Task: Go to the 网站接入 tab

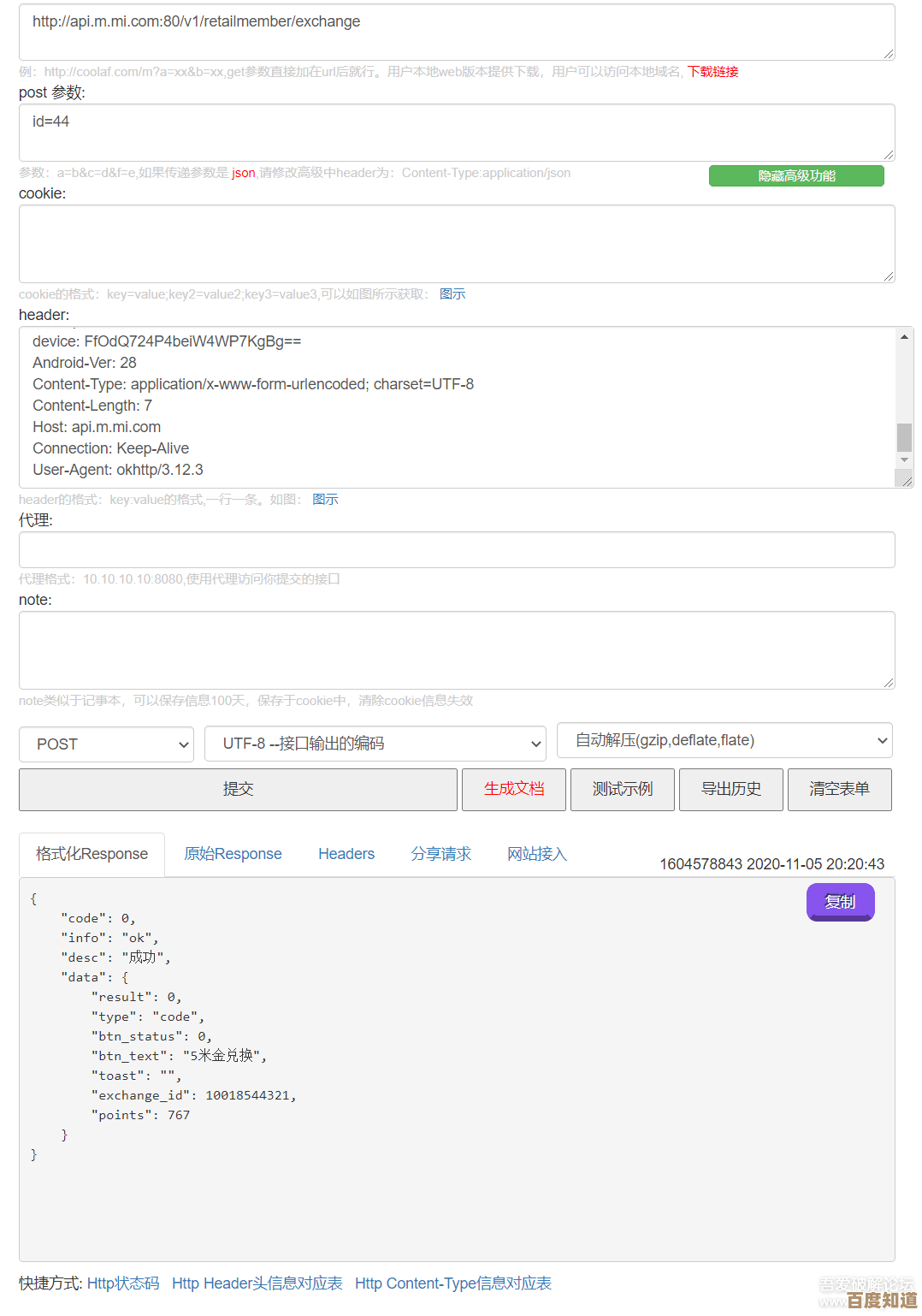Action: [x=537, y=854]
